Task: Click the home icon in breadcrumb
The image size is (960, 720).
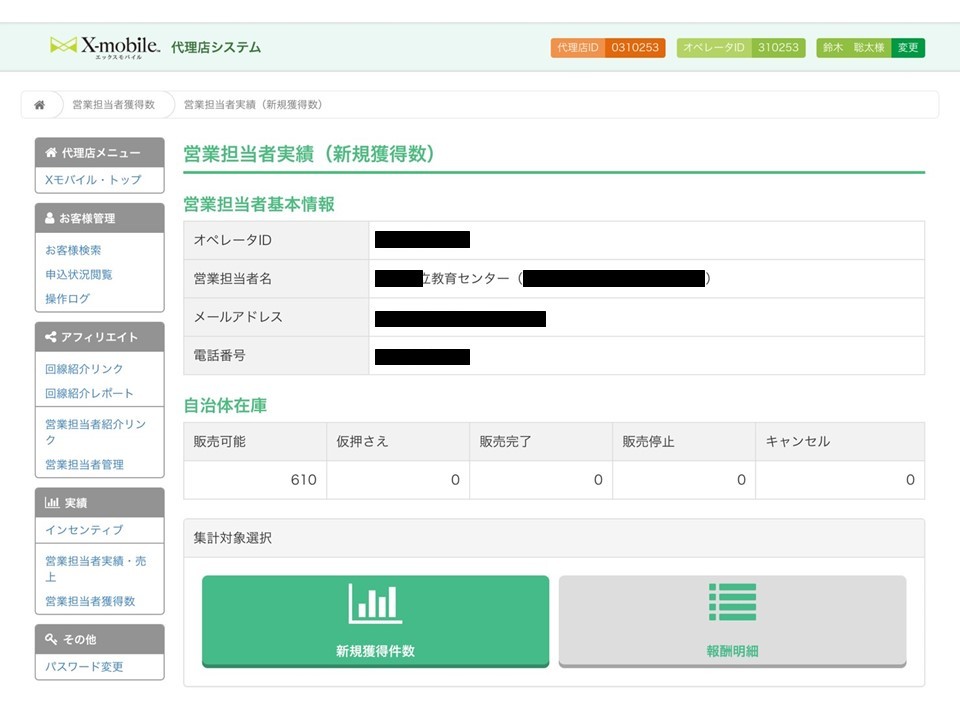Action: point(39,105)
